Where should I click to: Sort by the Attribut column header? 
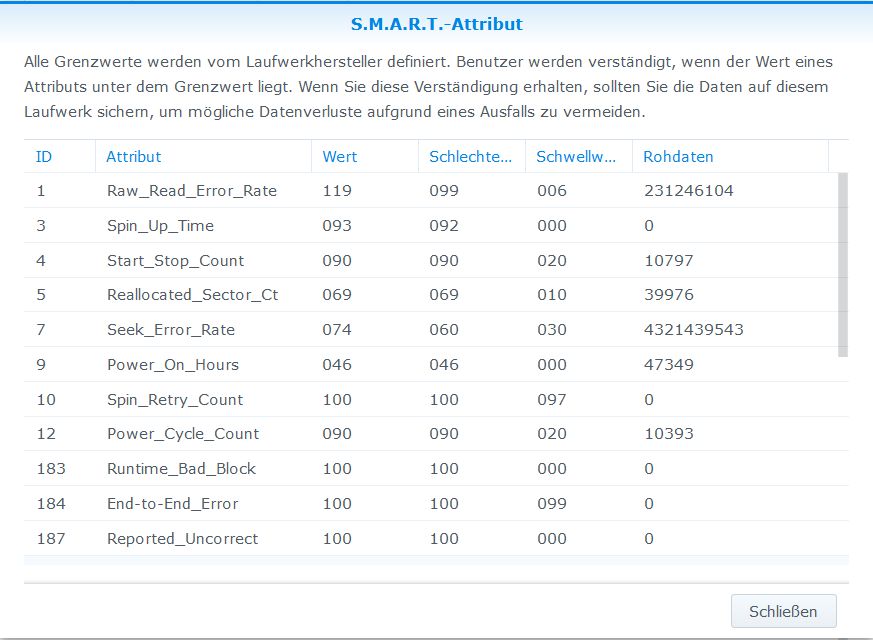click(x=203, y=156)
